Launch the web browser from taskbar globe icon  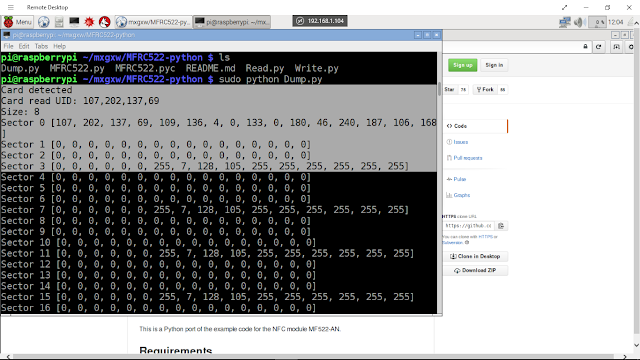tap(44, 22)
